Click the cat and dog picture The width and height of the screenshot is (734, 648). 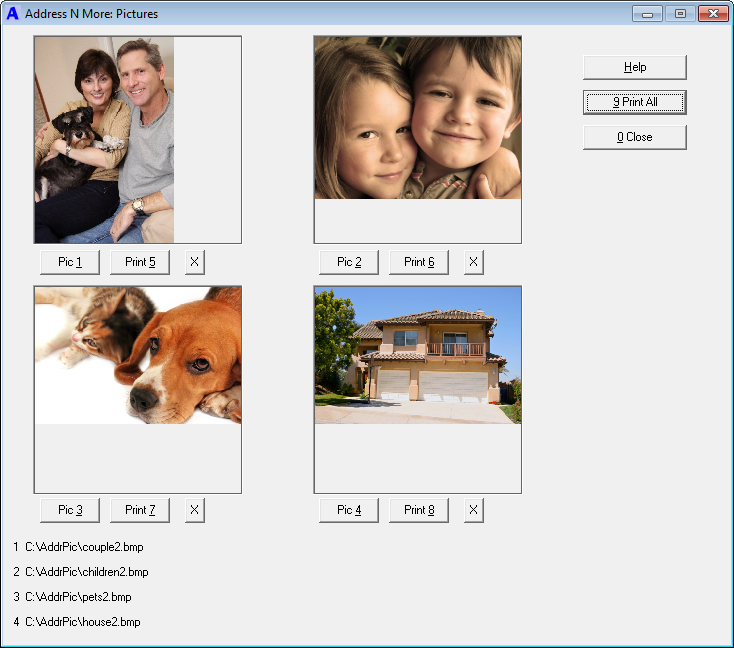(138, 355)
